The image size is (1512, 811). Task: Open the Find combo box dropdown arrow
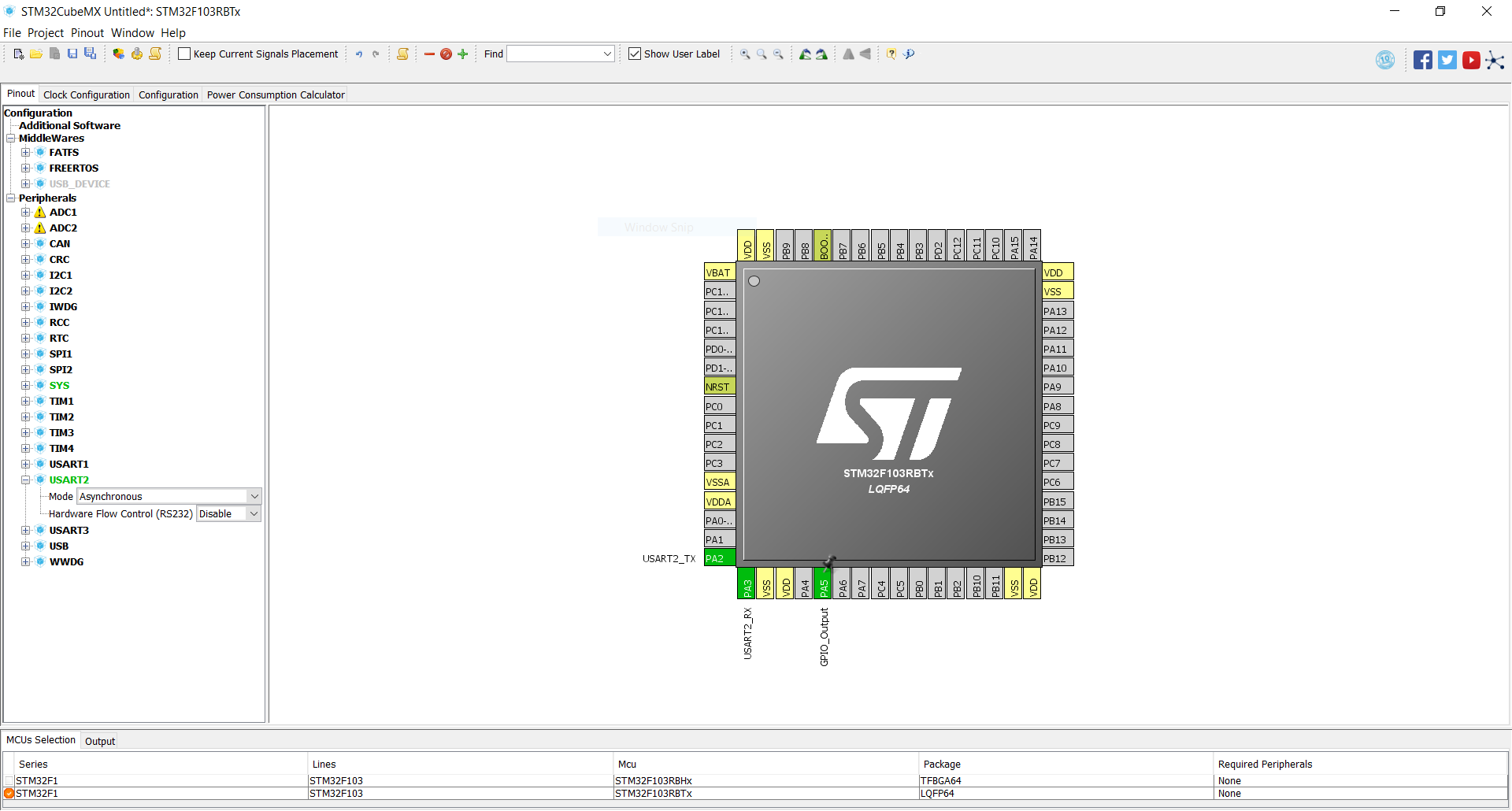tap(607, 54)
